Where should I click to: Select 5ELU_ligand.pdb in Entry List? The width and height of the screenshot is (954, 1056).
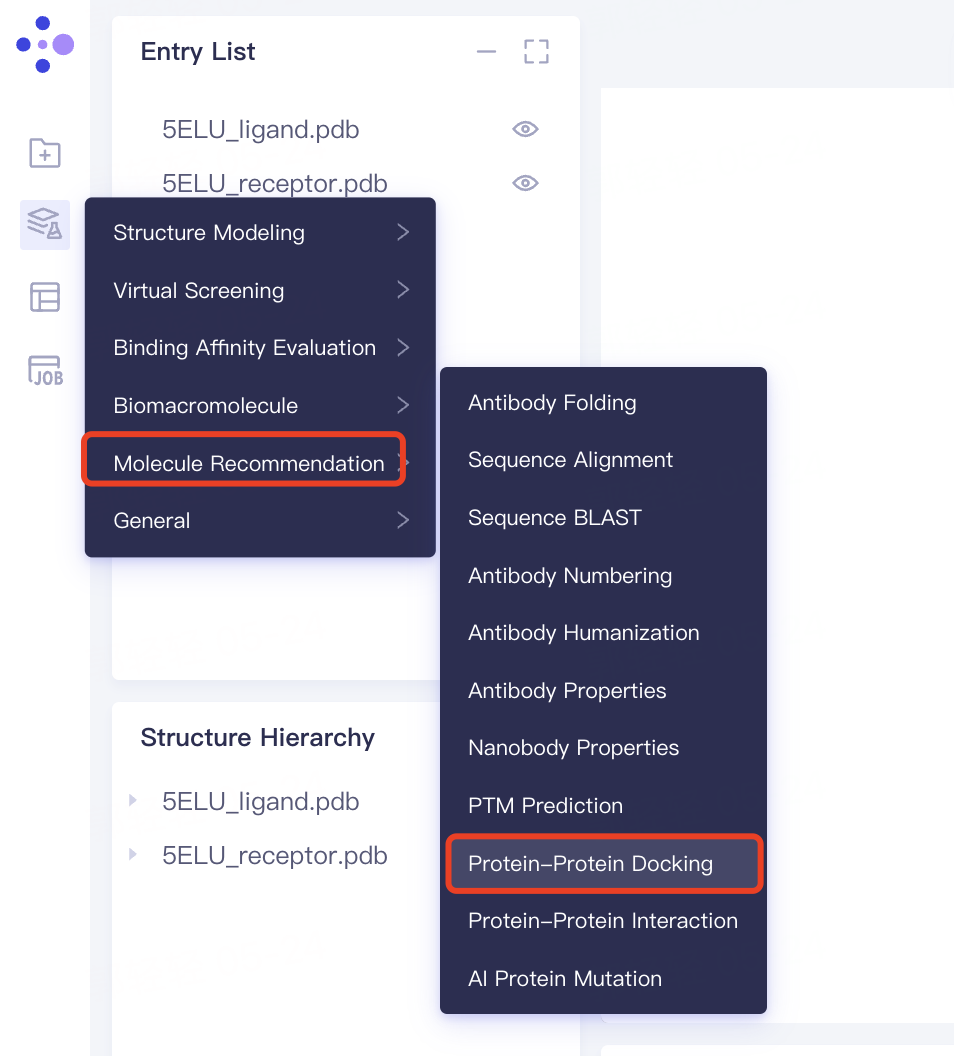(261, 130)
